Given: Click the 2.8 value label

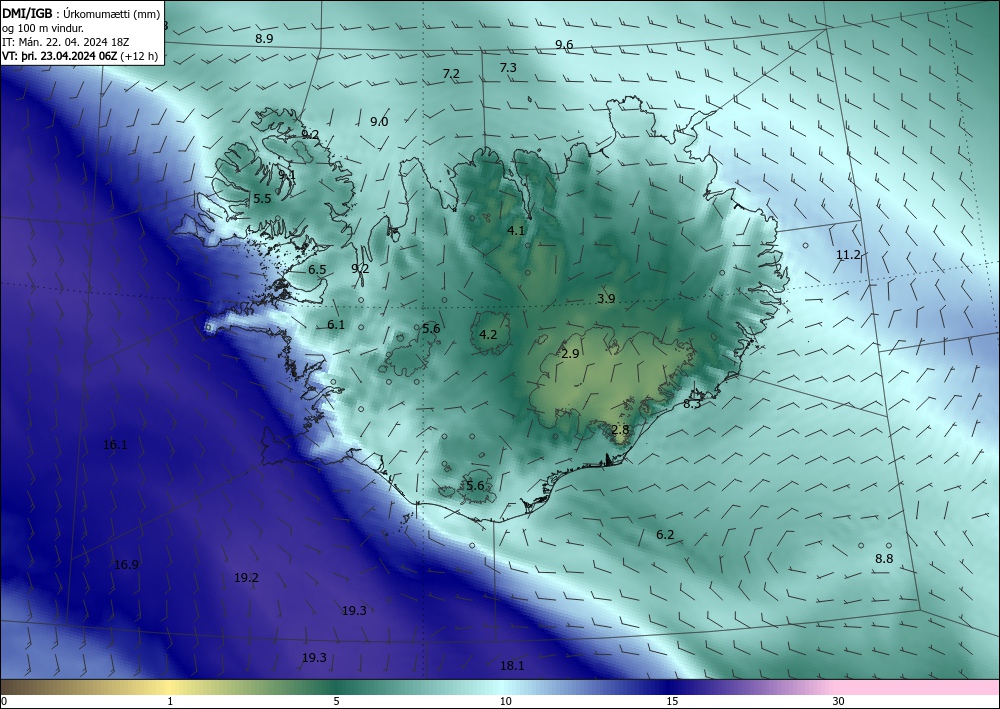Looking at the screenshot, I should 620,430.
